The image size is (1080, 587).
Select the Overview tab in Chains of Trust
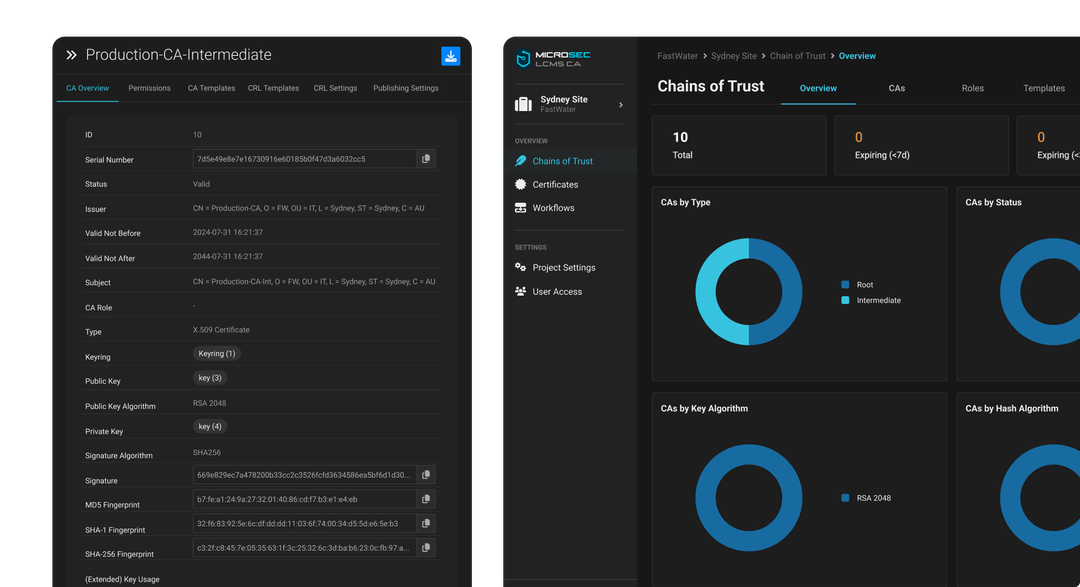click(x=818, y=88)
